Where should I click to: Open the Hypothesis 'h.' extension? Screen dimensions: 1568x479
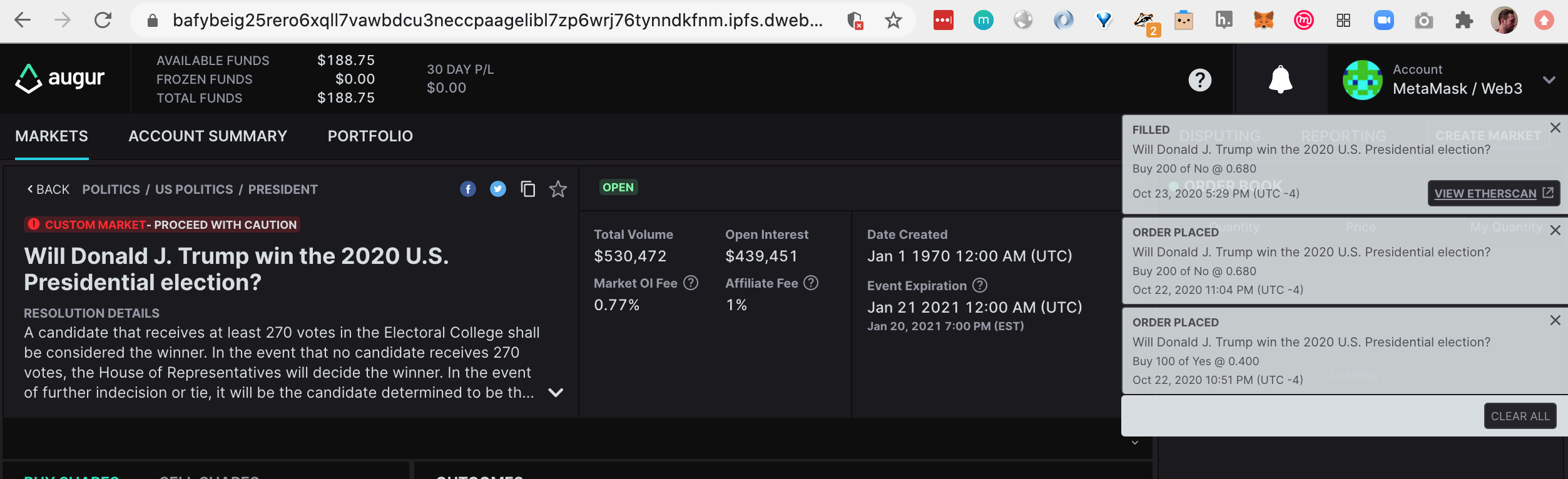coord(1224,20)
